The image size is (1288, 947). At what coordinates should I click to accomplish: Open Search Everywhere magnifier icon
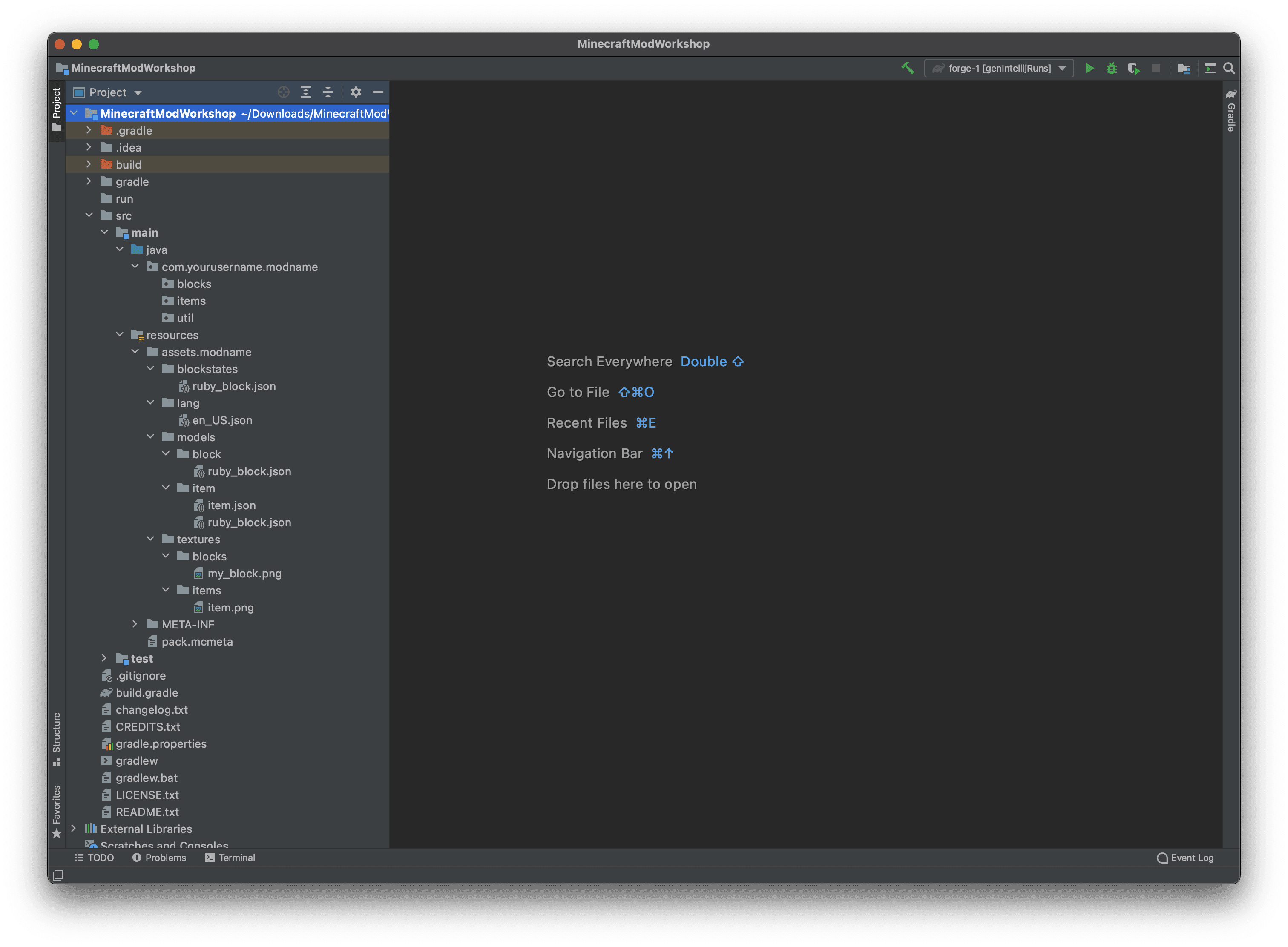(1229, 68)
